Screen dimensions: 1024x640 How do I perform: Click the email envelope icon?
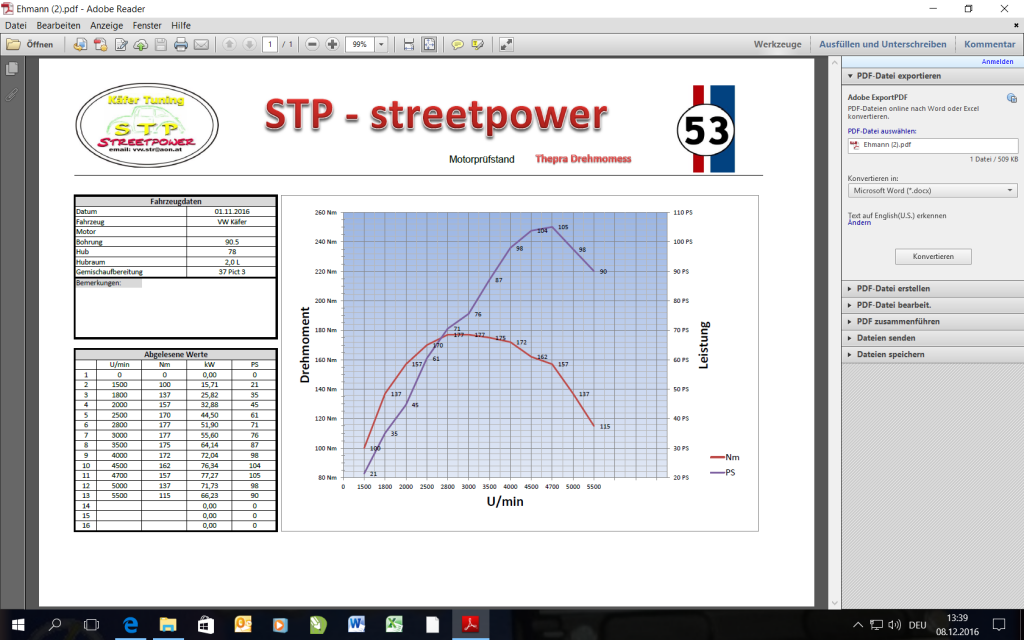click(x=201, y=44)
